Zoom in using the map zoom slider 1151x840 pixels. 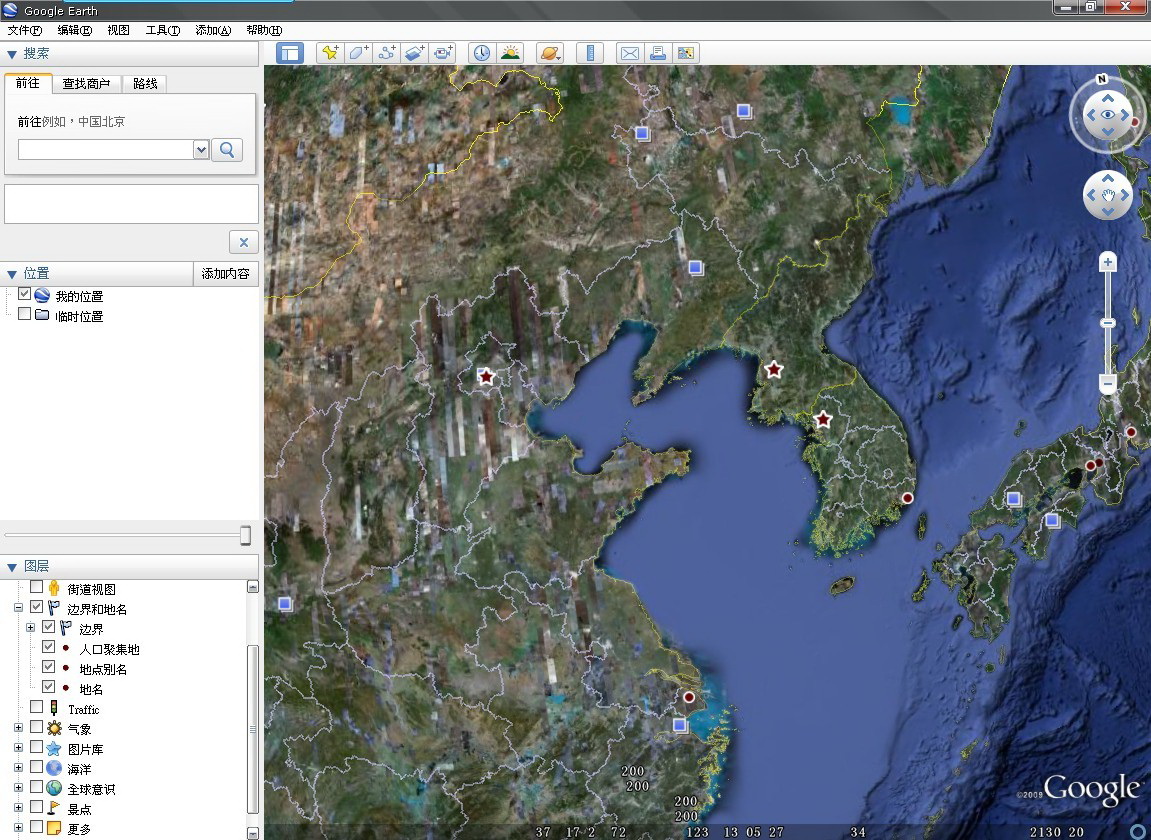(x=1107, y=261)
